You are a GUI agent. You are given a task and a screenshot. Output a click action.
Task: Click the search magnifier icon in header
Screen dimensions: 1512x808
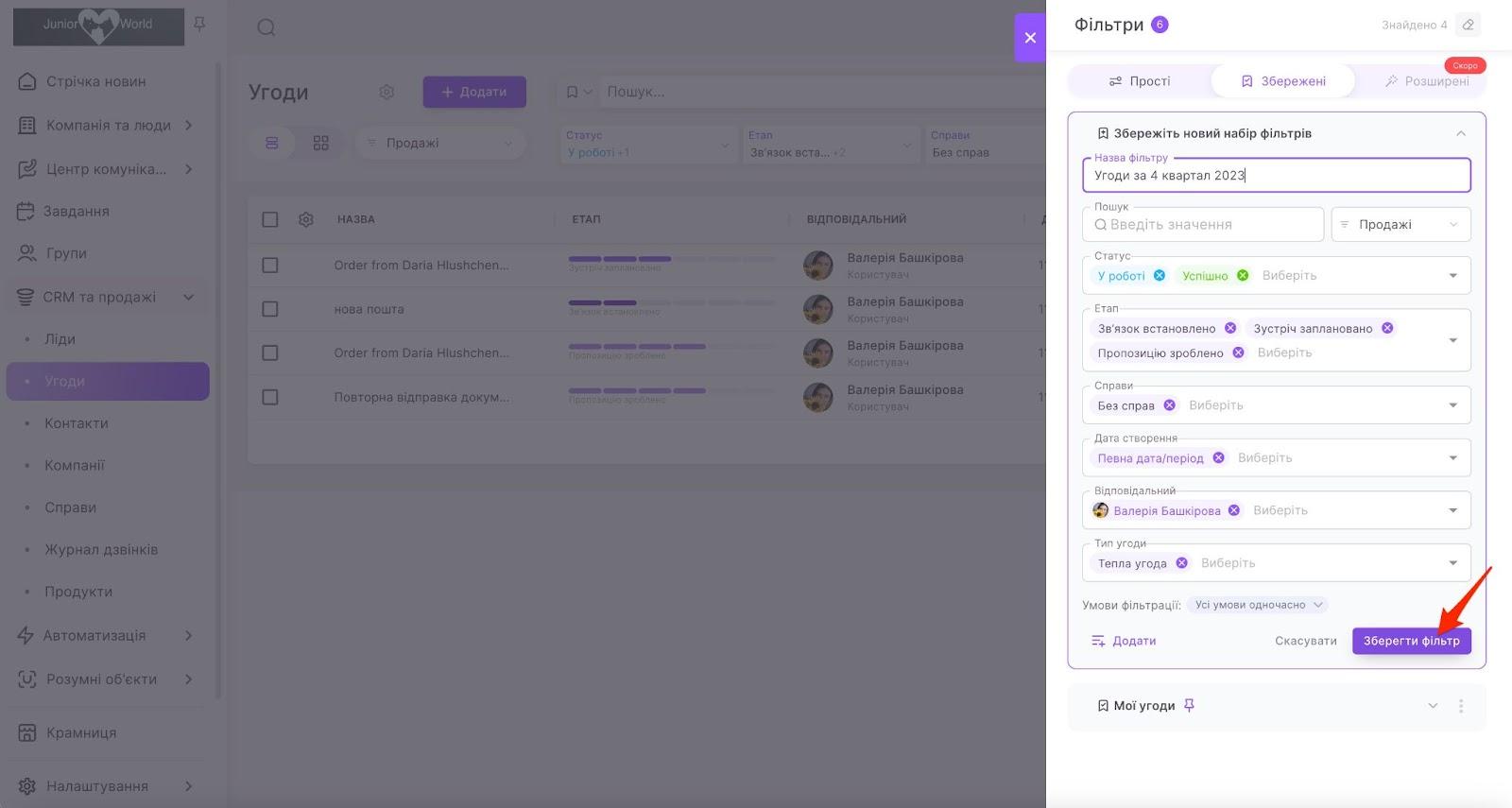pos(266,27)
